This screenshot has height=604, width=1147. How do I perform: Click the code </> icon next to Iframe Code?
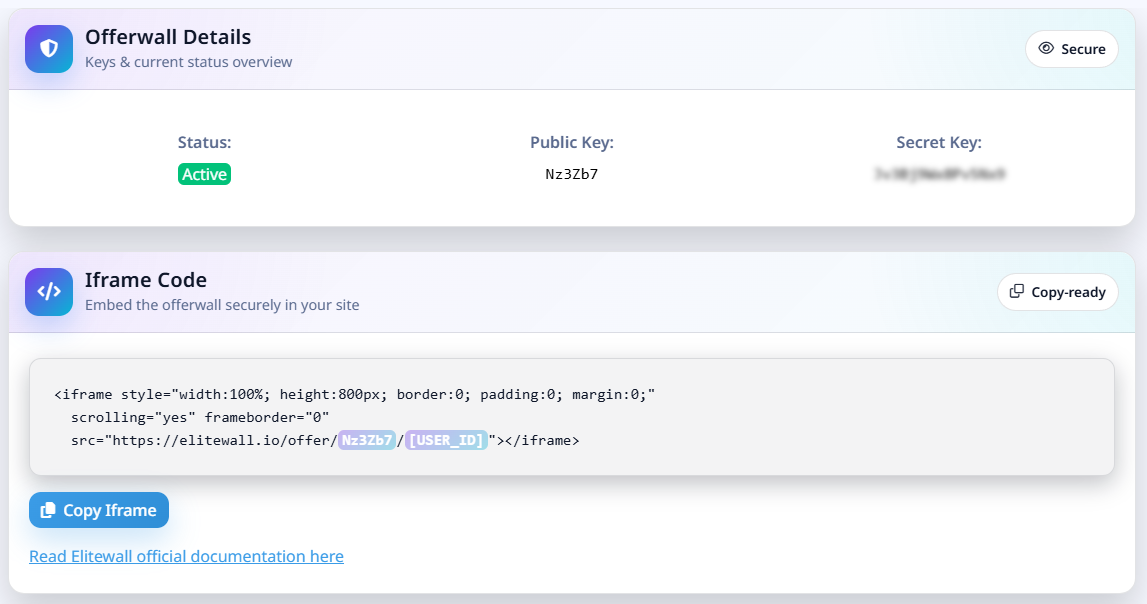point(48,292)
